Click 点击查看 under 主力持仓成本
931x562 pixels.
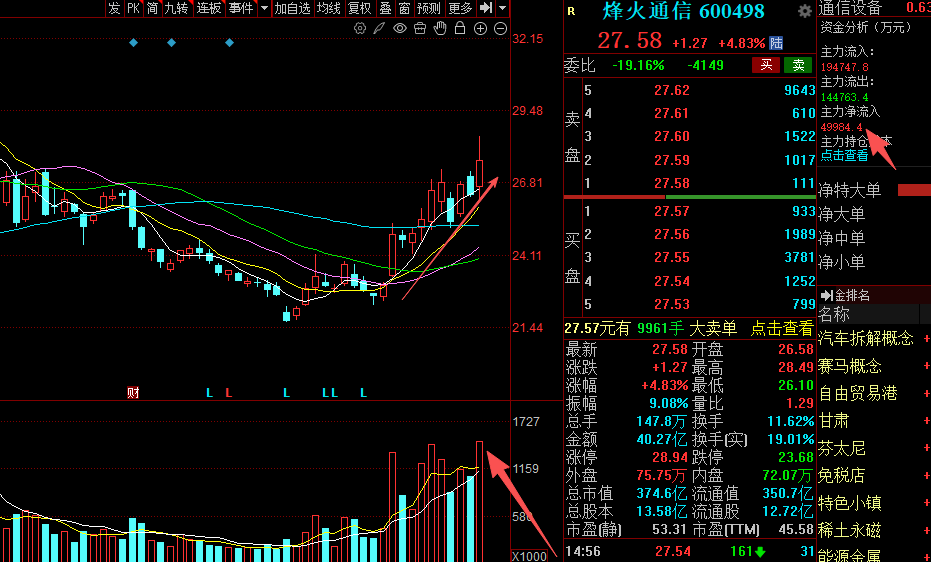844,155
